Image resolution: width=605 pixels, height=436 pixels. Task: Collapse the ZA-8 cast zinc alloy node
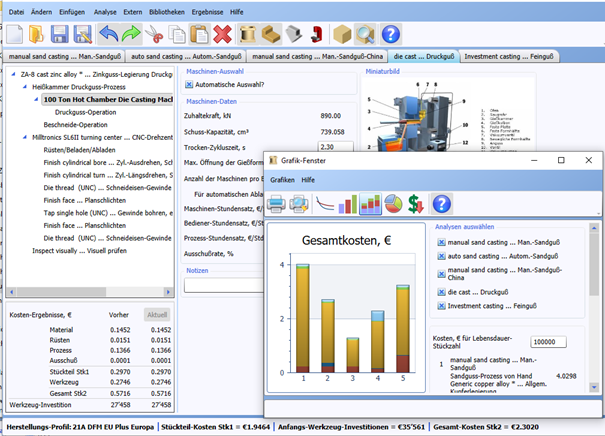13,74
